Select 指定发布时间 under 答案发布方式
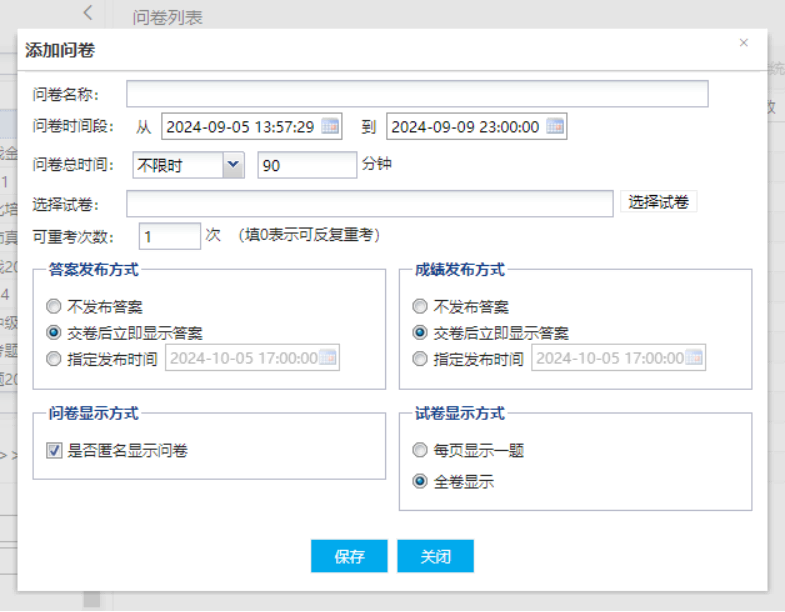 click(54, 359)
